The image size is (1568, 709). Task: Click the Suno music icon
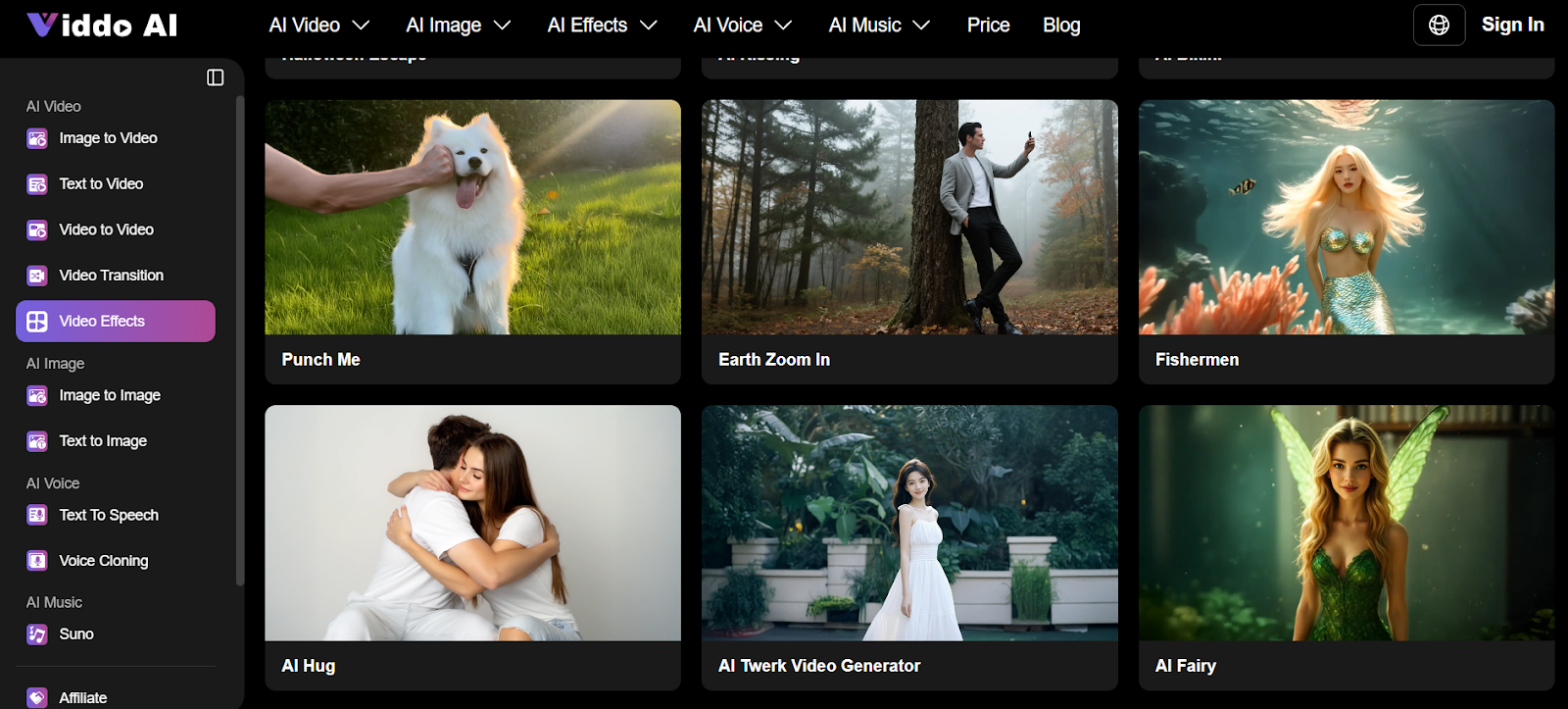37,634
